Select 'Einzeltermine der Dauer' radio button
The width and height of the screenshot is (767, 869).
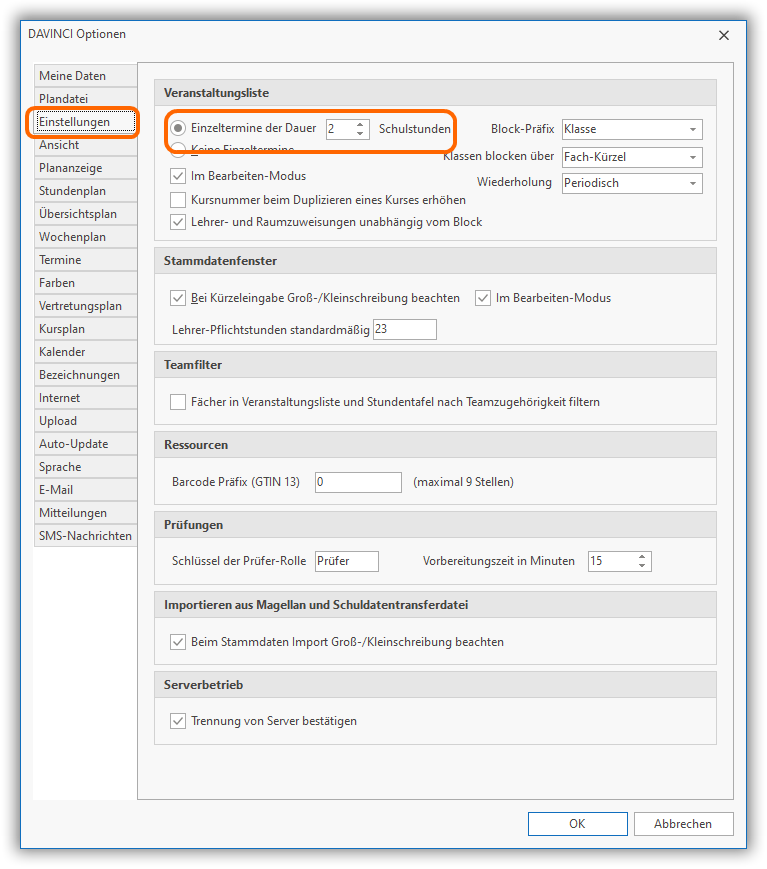178,128
